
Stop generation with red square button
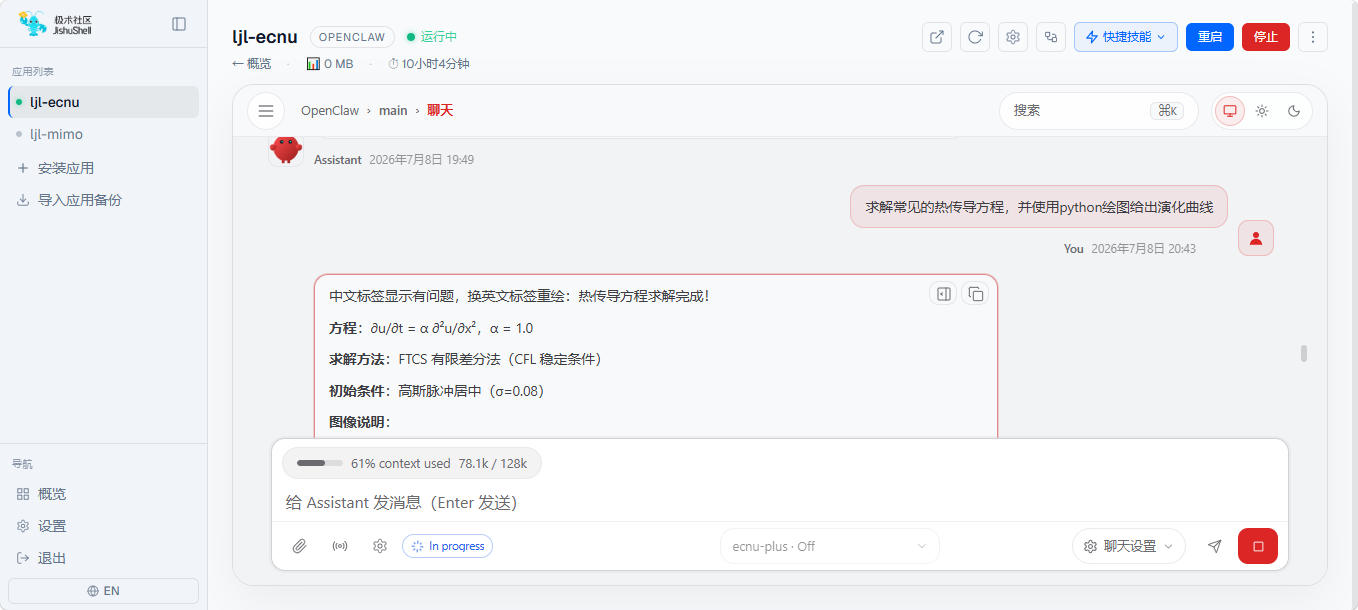(1258, 546)
